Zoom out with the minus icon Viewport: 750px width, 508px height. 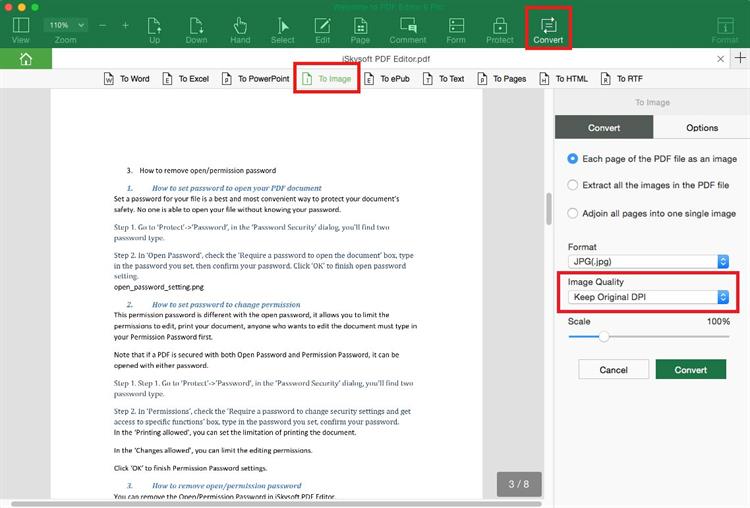102,25
